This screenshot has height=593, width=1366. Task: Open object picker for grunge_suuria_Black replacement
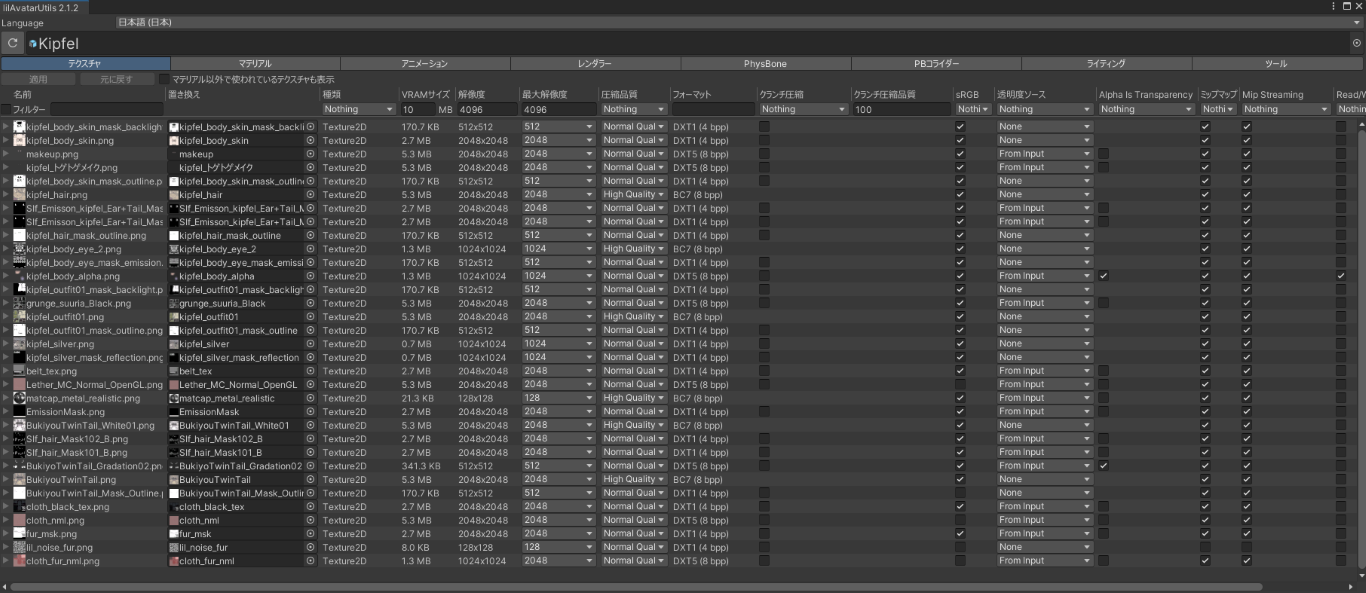click(310, 303)
